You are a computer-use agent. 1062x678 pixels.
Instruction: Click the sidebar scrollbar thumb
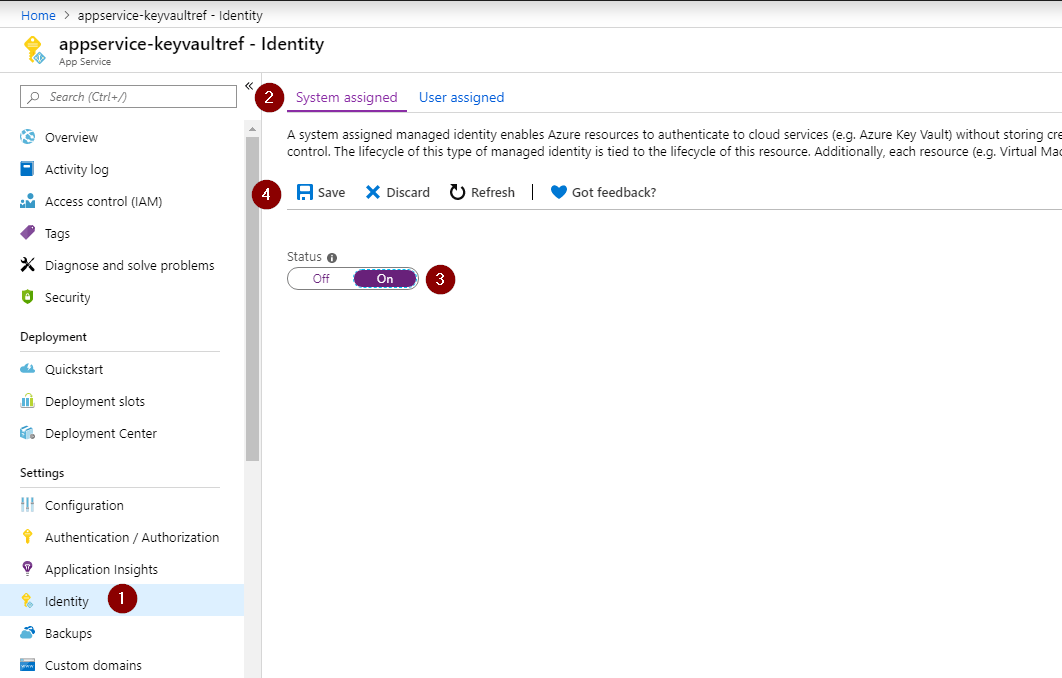point(252,298)
